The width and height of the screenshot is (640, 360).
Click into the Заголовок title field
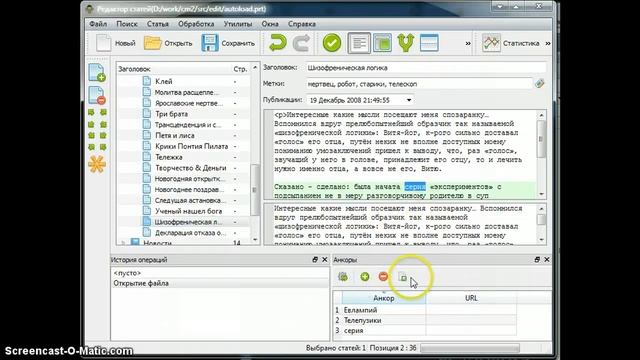pyautogui.click(x=426, y=68)
